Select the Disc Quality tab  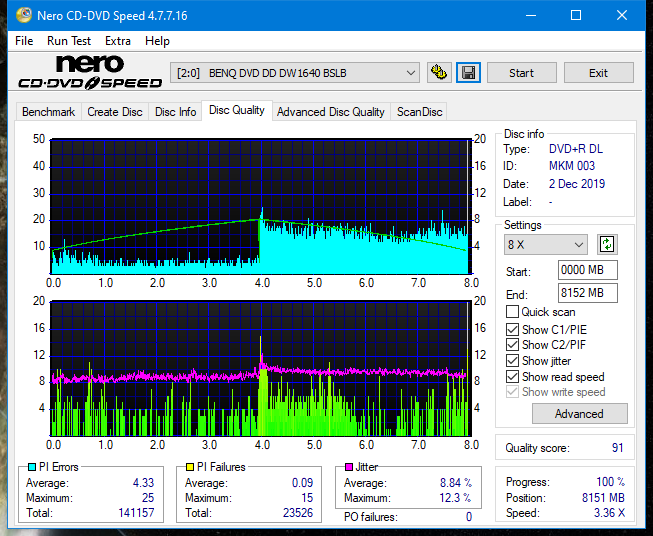pyautogui.click(x=237, y=110)
